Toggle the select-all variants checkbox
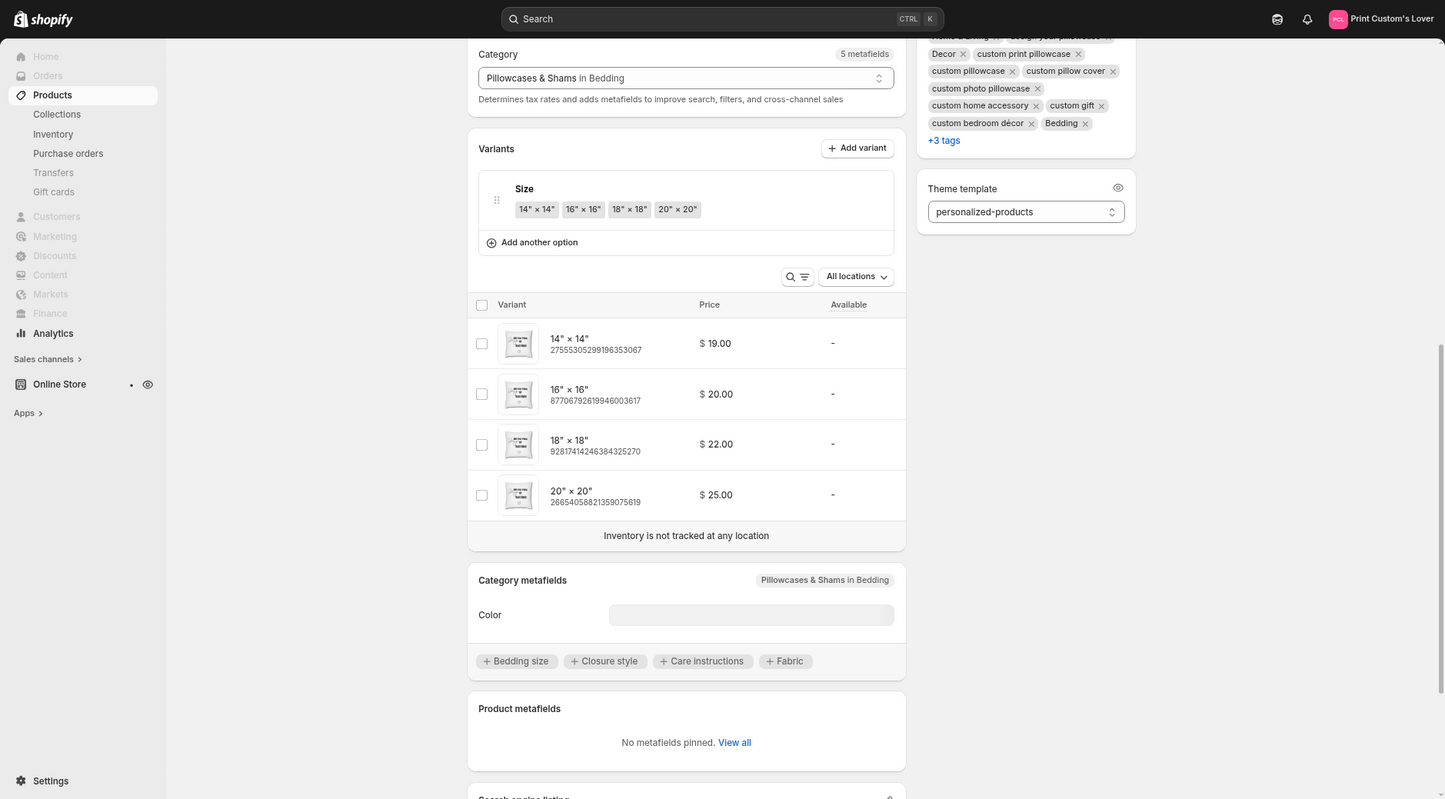The image size is (1445, 799). [482, 305]
